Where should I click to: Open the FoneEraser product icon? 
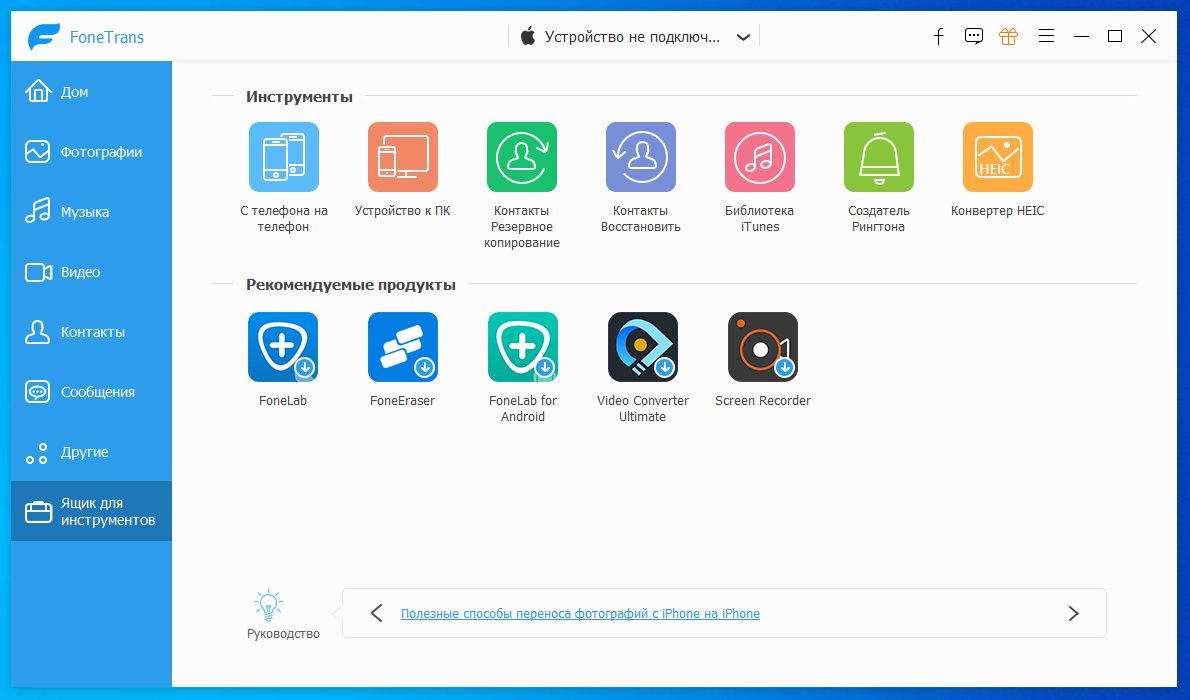click(x=402, y=347)
